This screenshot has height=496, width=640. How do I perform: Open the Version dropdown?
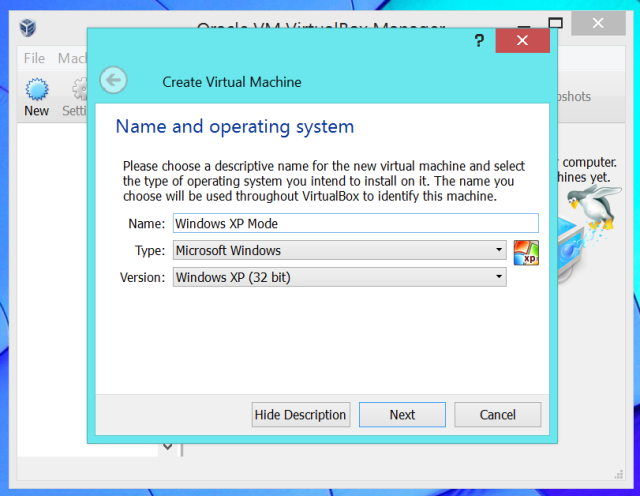tap(340, 277)
